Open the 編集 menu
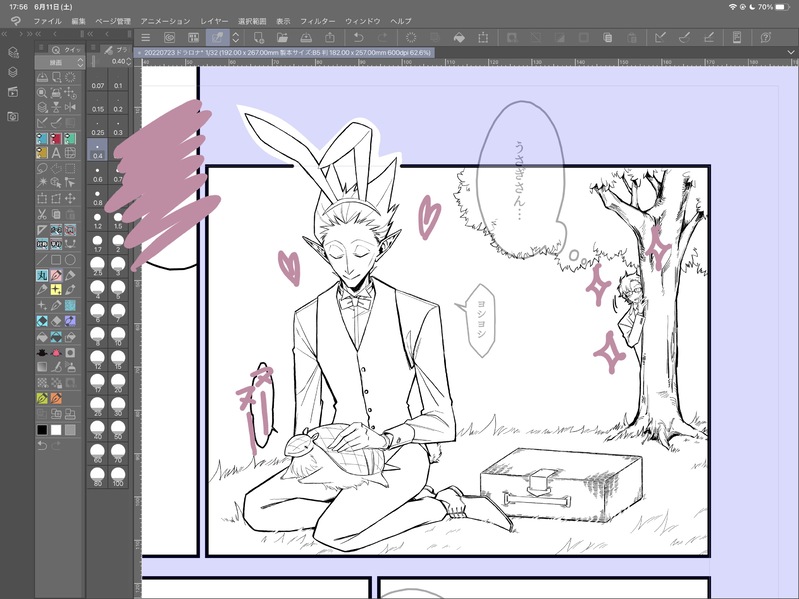 click(x=78, y=21)
